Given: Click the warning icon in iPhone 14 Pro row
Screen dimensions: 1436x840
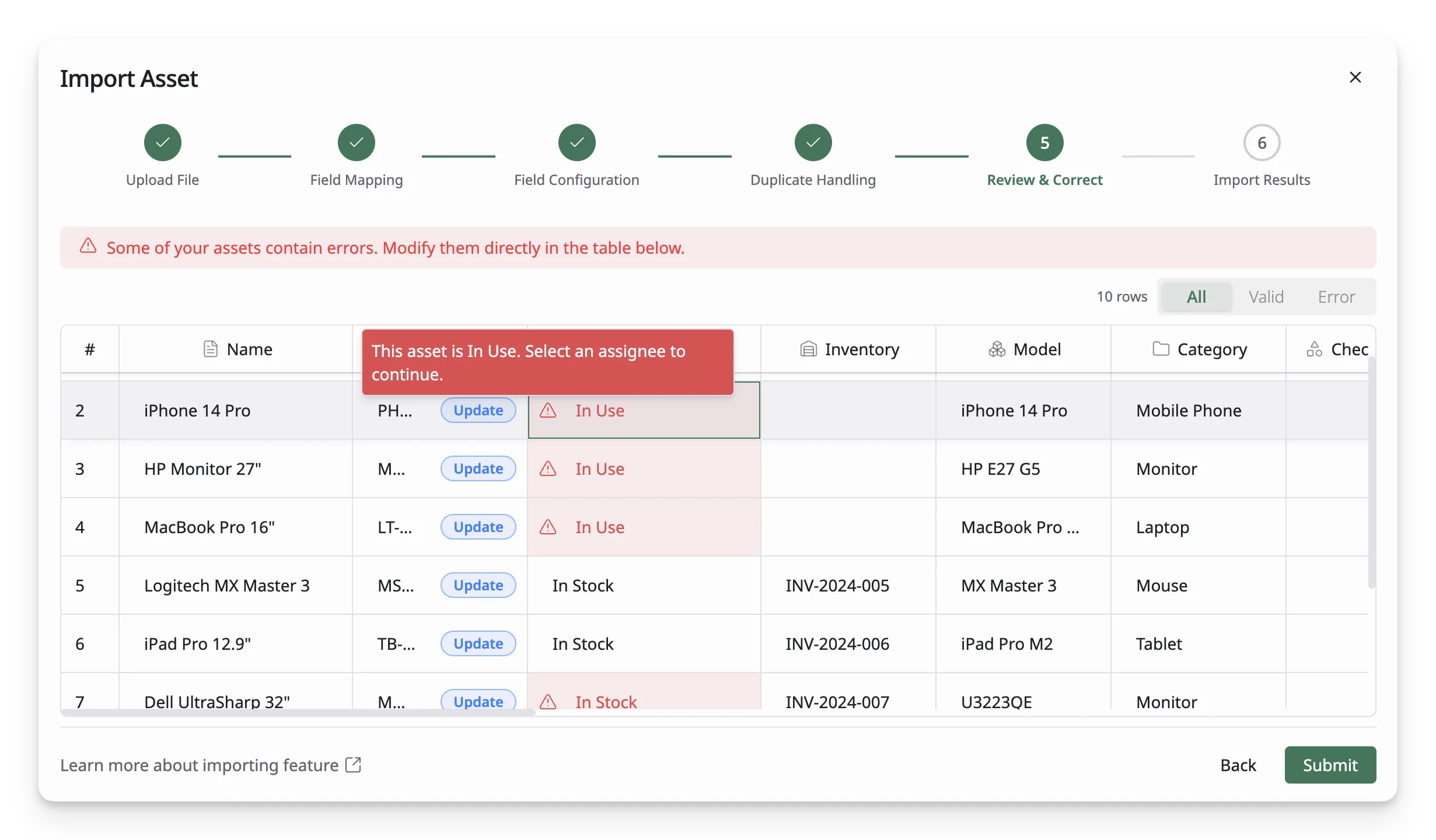Looking at the screenshot, I should [x=548, y=410].
